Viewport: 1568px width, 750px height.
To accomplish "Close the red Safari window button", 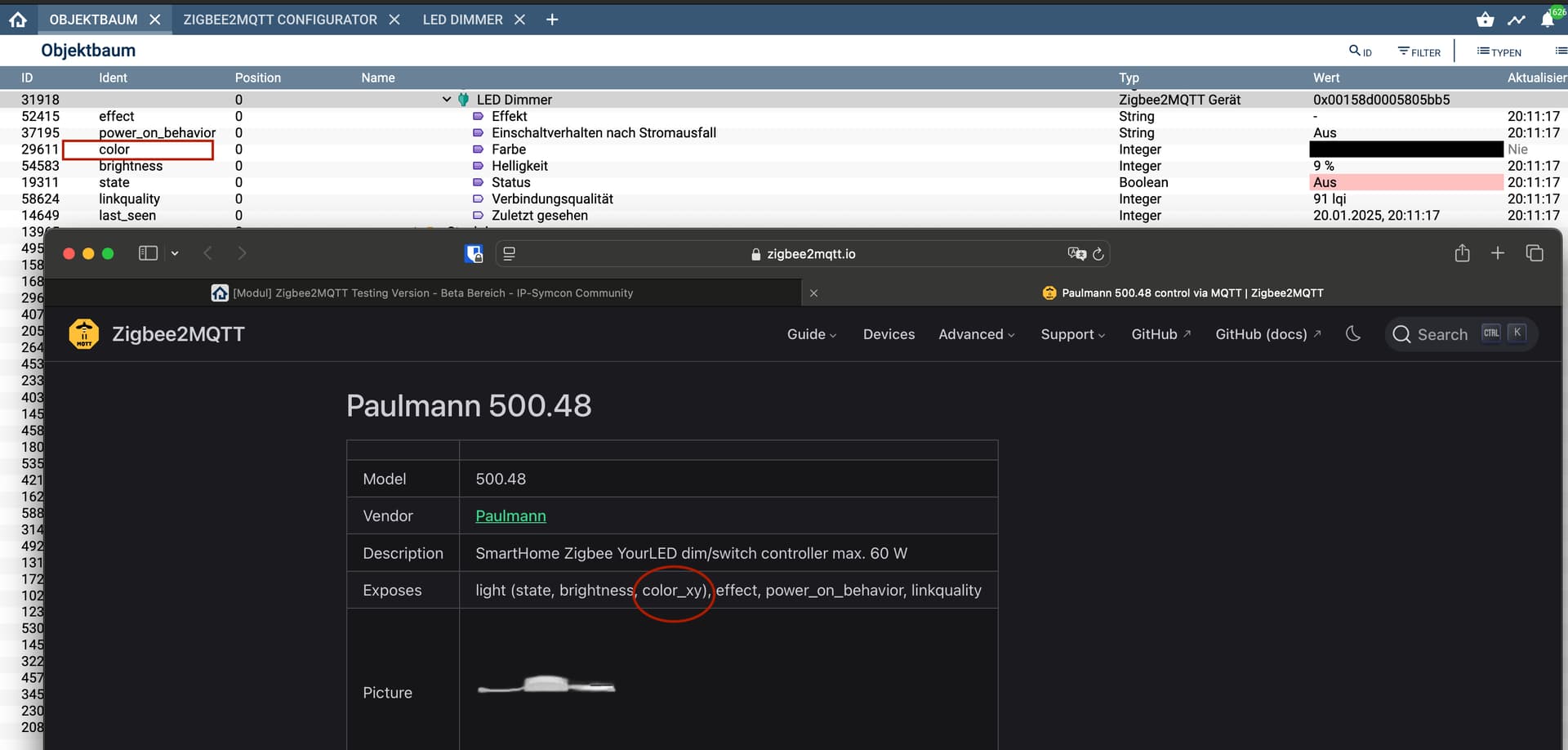I will point(69,253).
